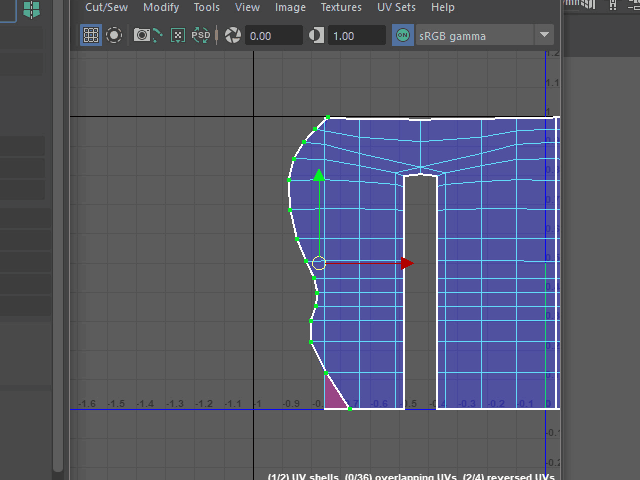Viewport: 640px width, 480px height.
Task: Click the exposure value field 0.00
Action: (274, 35)
